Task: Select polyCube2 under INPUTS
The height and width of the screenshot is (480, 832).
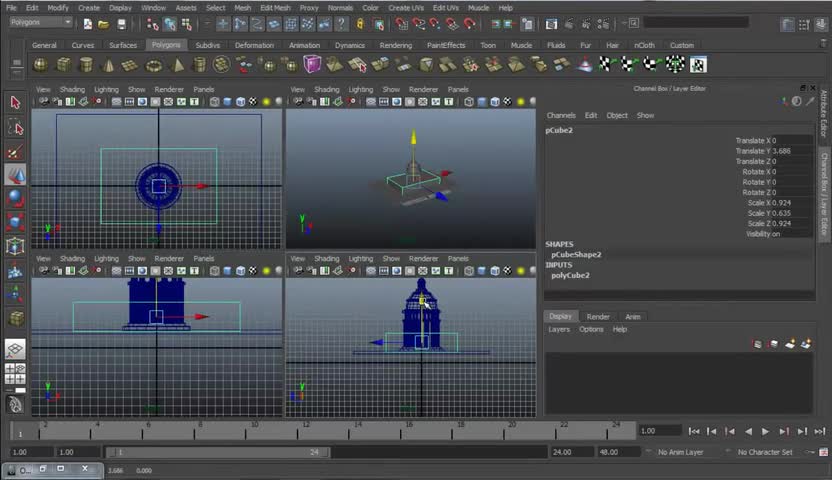Action: 570,275
